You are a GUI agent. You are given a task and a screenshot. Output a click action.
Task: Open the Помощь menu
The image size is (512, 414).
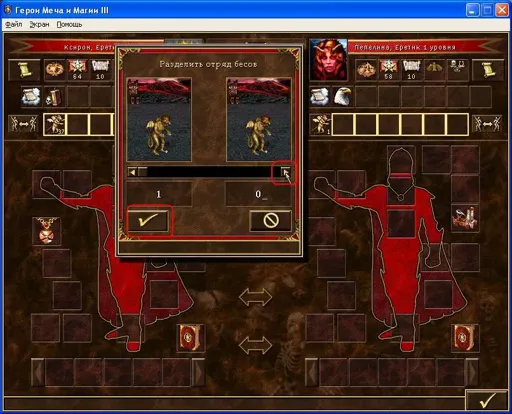click(69, 24)
